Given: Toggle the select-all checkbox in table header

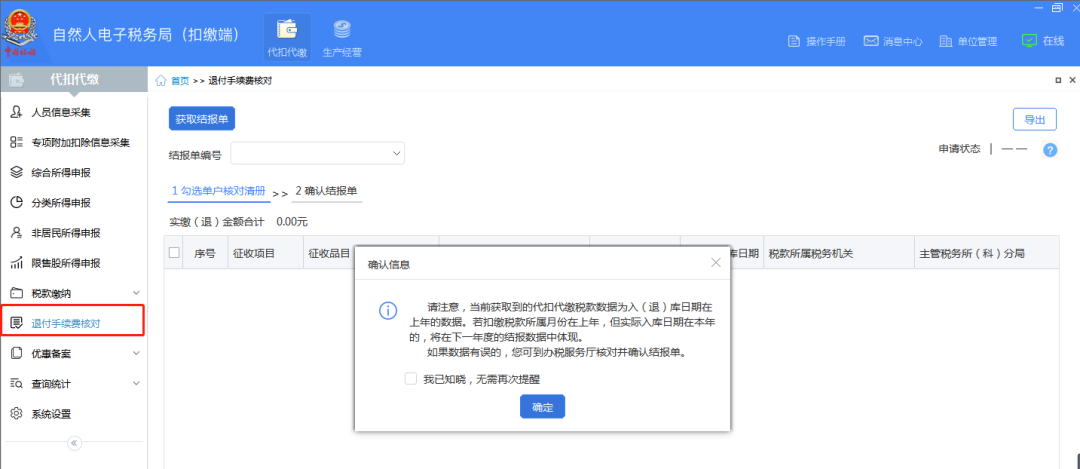Looking at the screenshot, I should tap(174, 253).
